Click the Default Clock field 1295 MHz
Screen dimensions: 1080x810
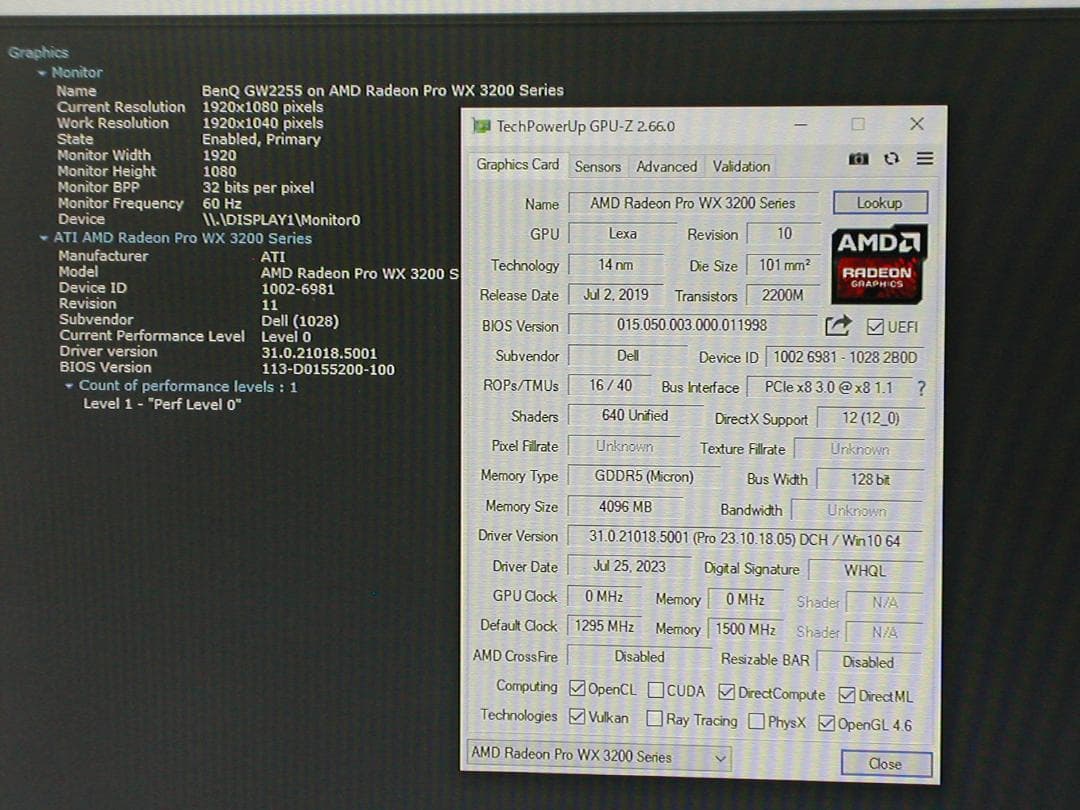click(604, 625)
